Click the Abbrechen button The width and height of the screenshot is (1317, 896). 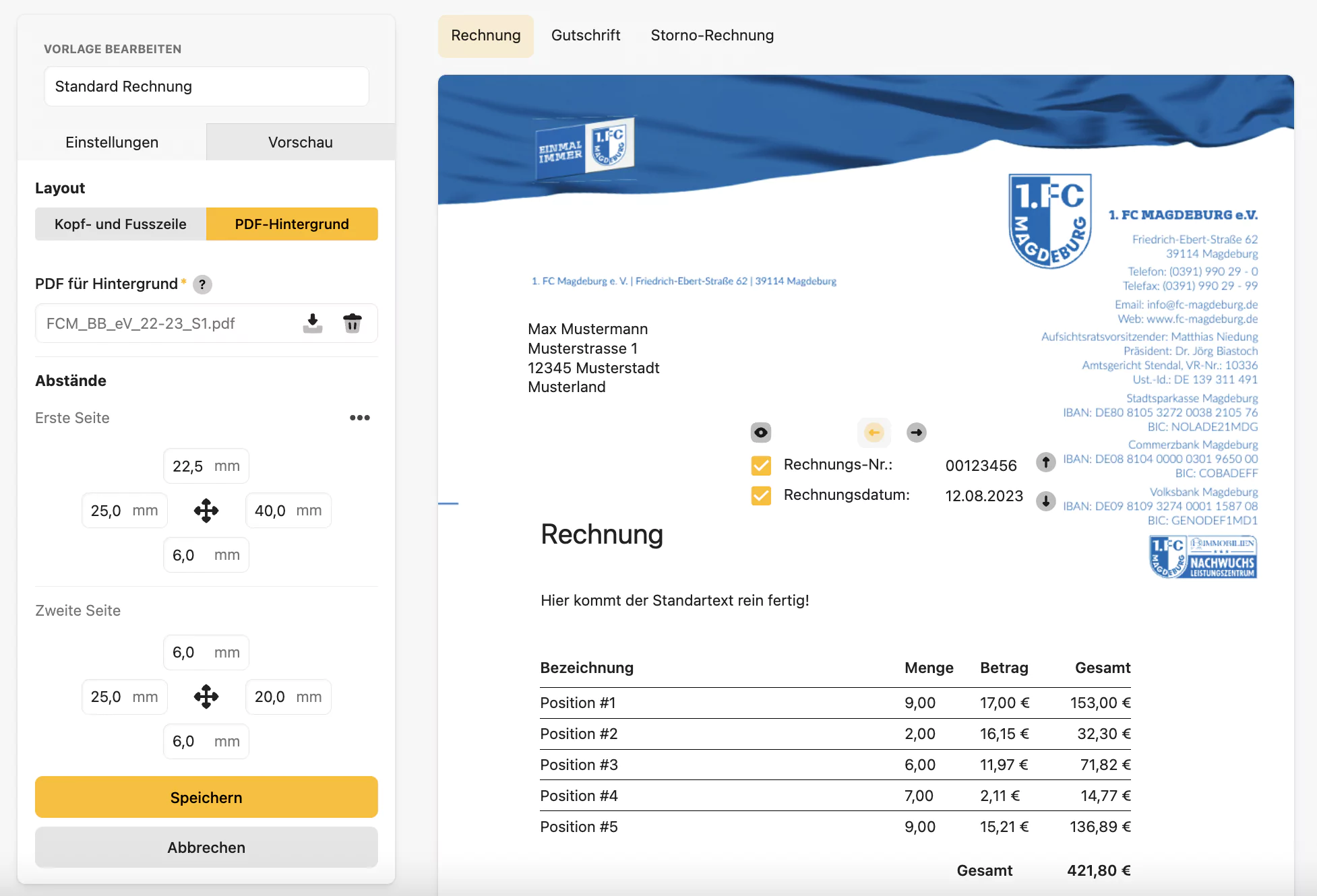coord(206,847)
